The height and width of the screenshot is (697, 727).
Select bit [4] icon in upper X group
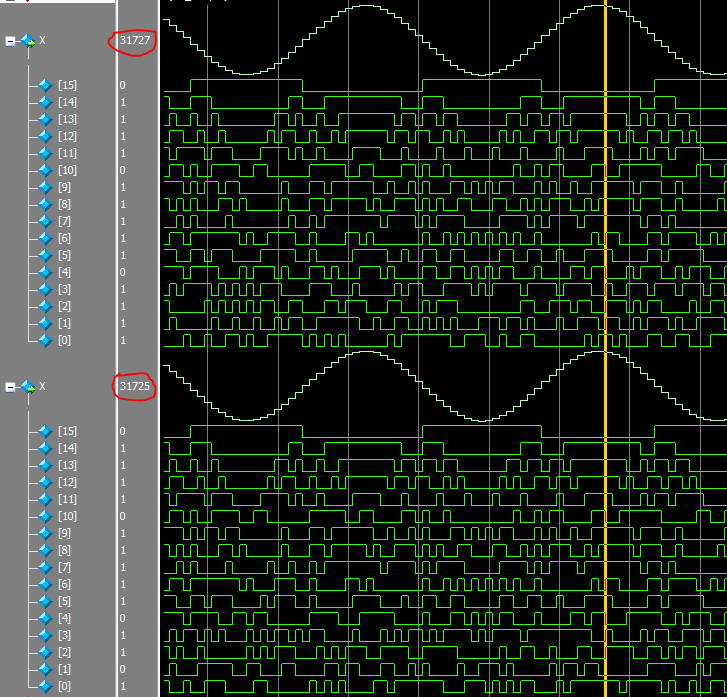(45, 272)
